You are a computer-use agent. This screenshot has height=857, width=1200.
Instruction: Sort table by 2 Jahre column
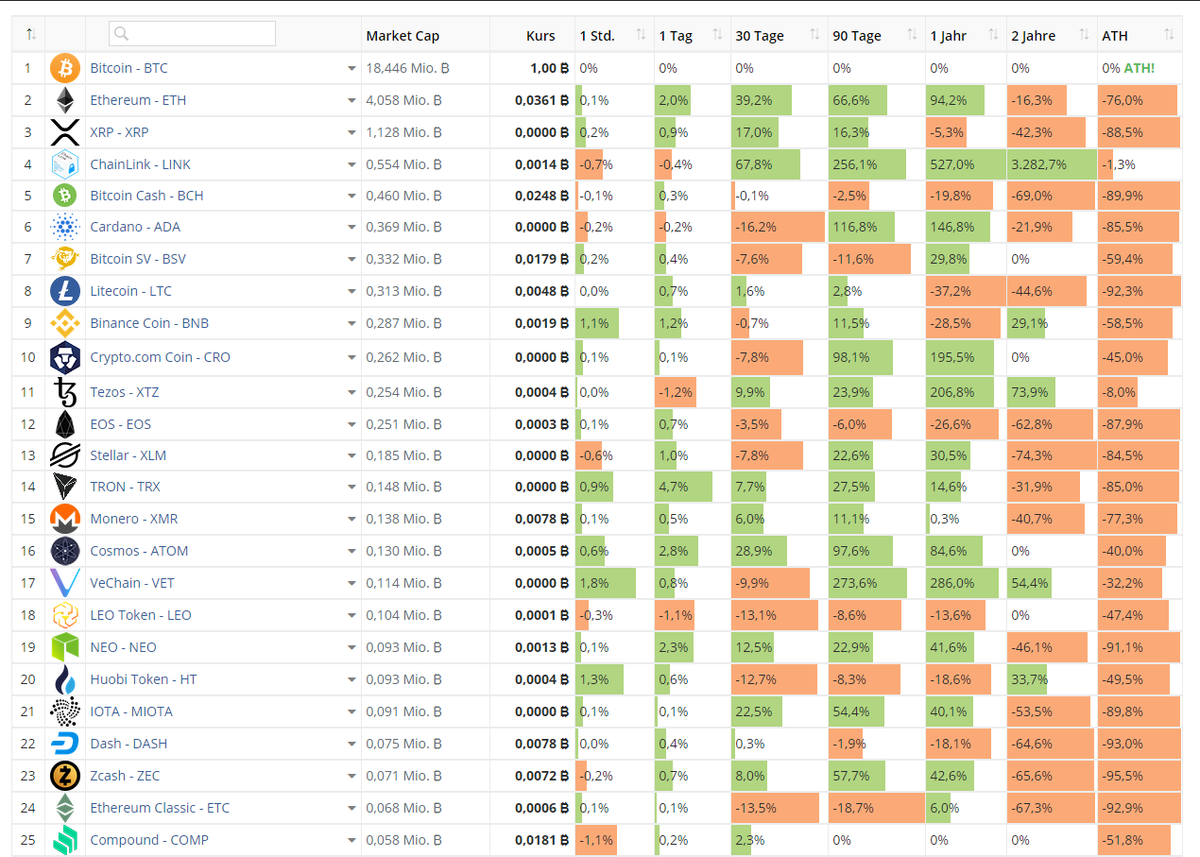point(1085,35)
